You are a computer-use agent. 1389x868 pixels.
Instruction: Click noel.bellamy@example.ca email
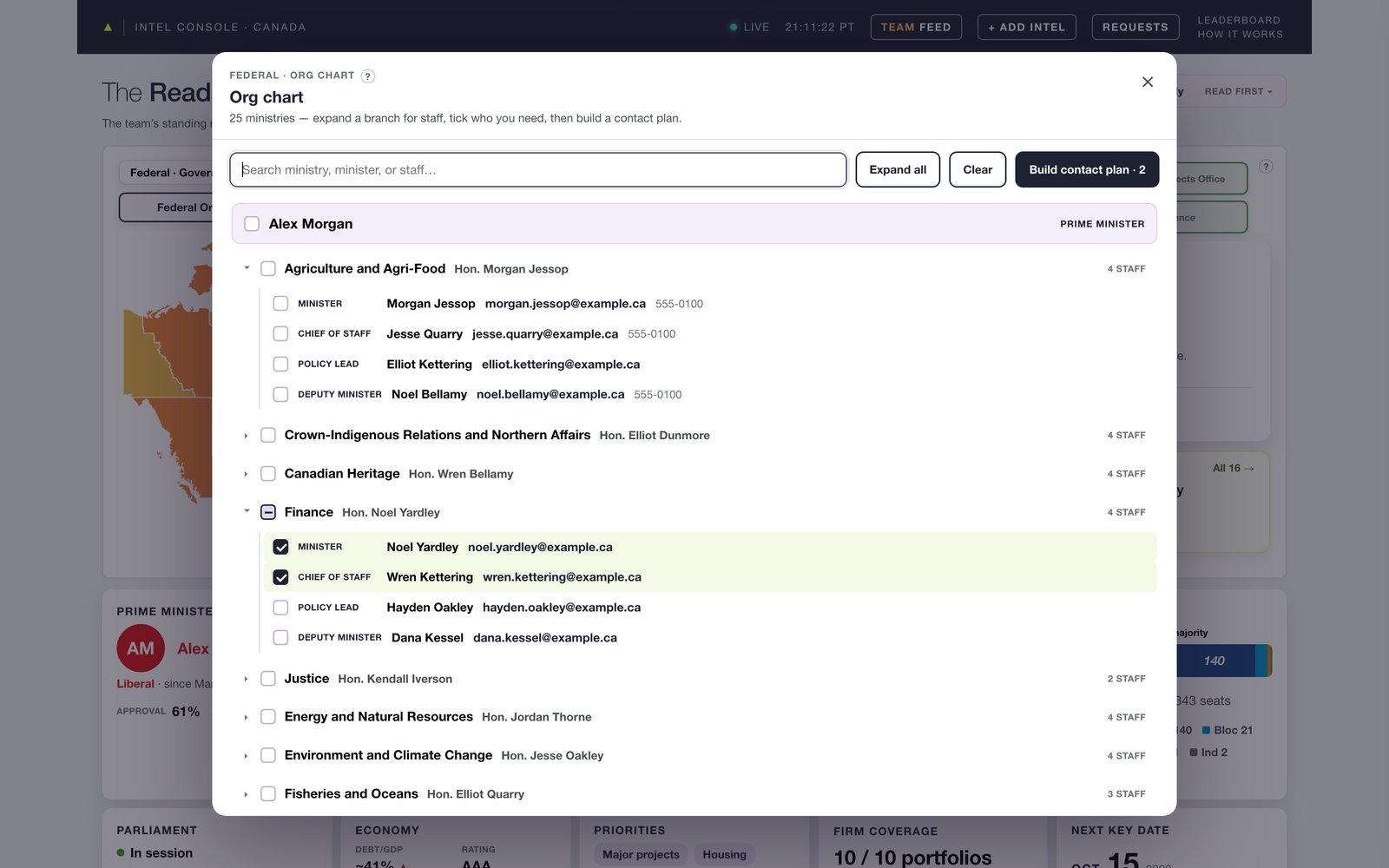pyautogui.click(x=550, y=394)
